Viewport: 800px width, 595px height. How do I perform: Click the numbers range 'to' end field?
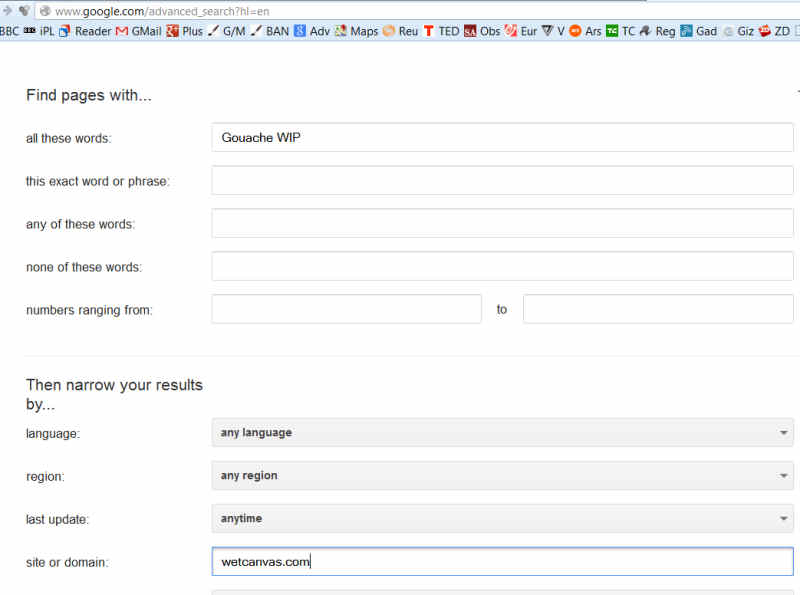658,309
